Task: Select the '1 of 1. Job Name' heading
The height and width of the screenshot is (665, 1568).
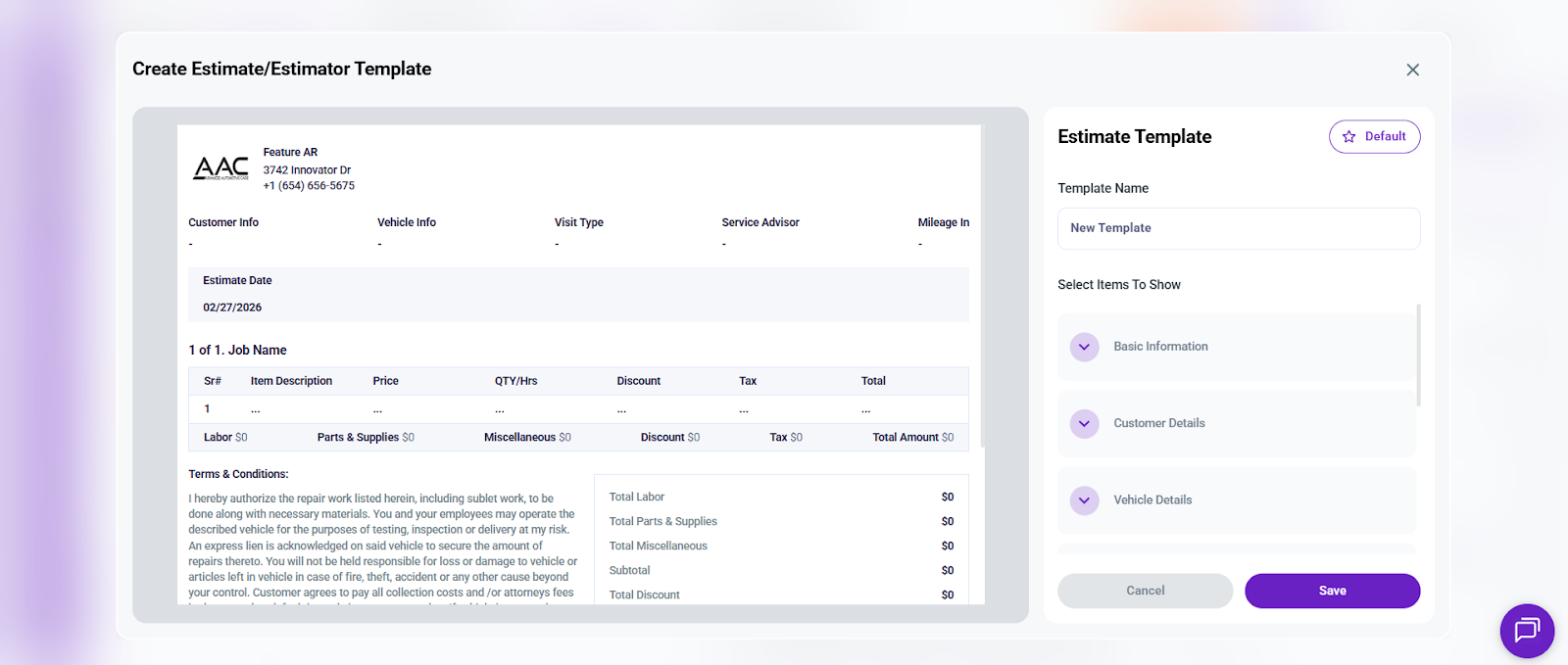Action: pyautogui.click(x=238, y=350)
